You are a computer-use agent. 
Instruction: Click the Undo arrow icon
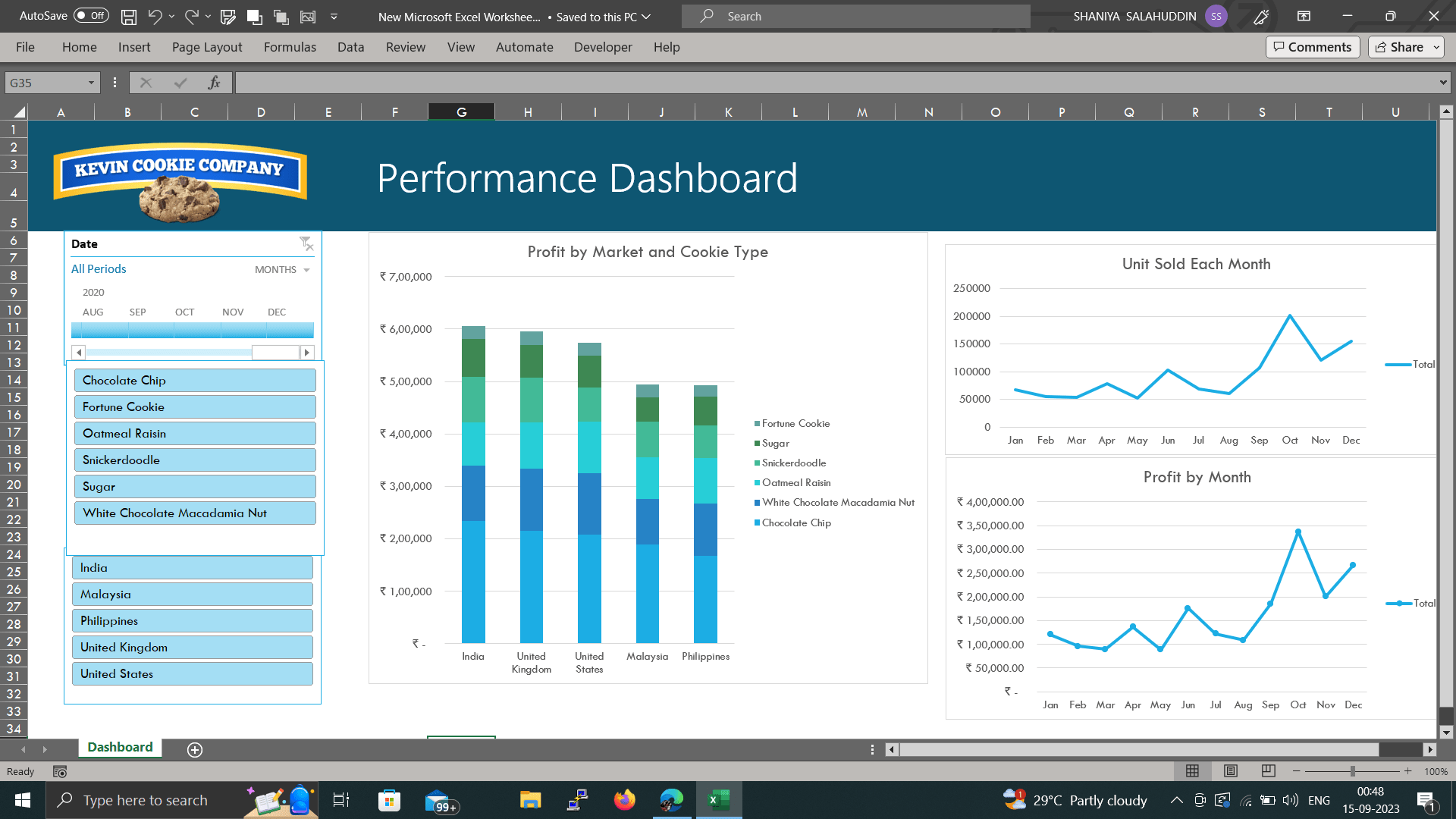coord(155,16)
